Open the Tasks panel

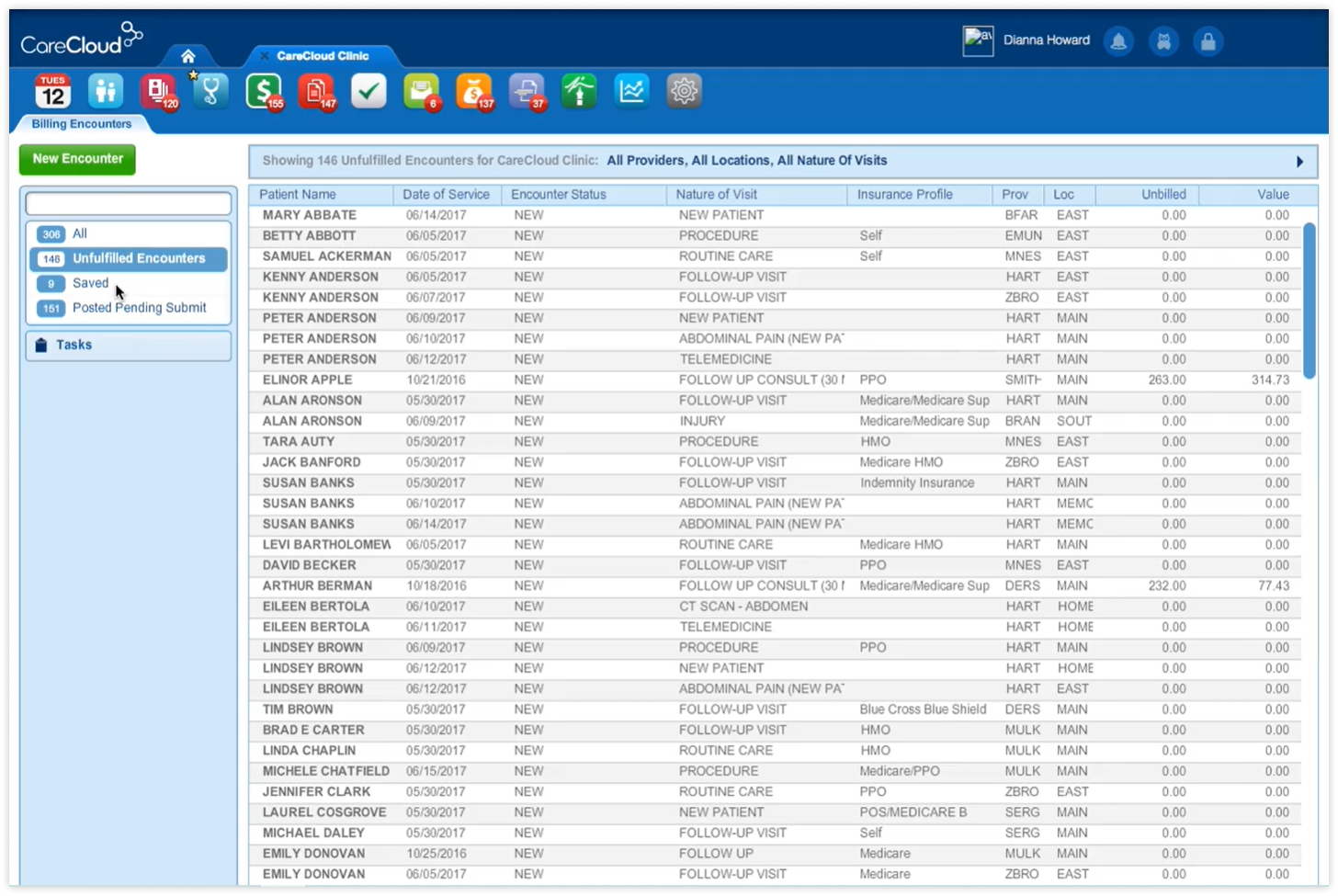pyautogui.click(x=129, y=346)
